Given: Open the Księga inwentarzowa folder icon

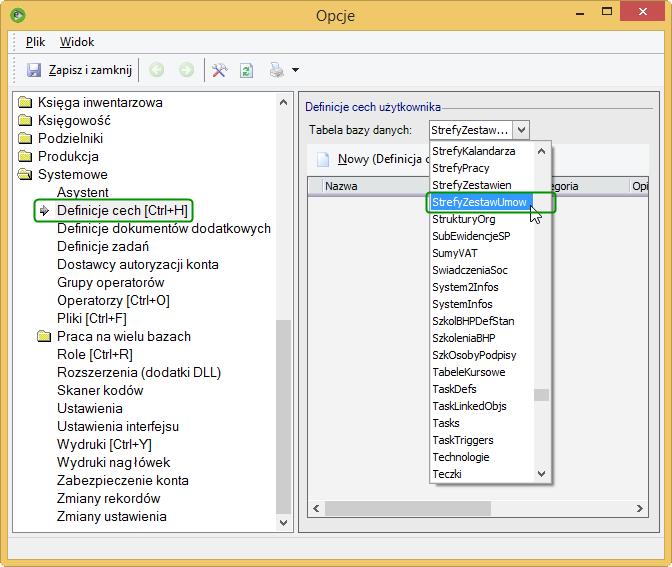Looking at the screenshot, I should coord(25,102).
